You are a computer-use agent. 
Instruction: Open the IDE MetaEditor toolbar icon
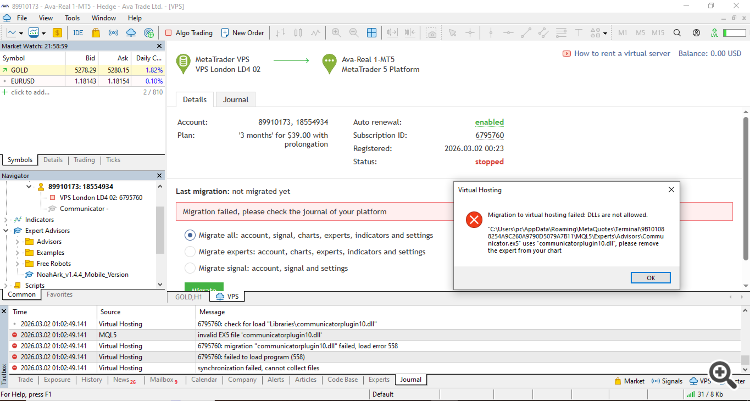point(78,33)
